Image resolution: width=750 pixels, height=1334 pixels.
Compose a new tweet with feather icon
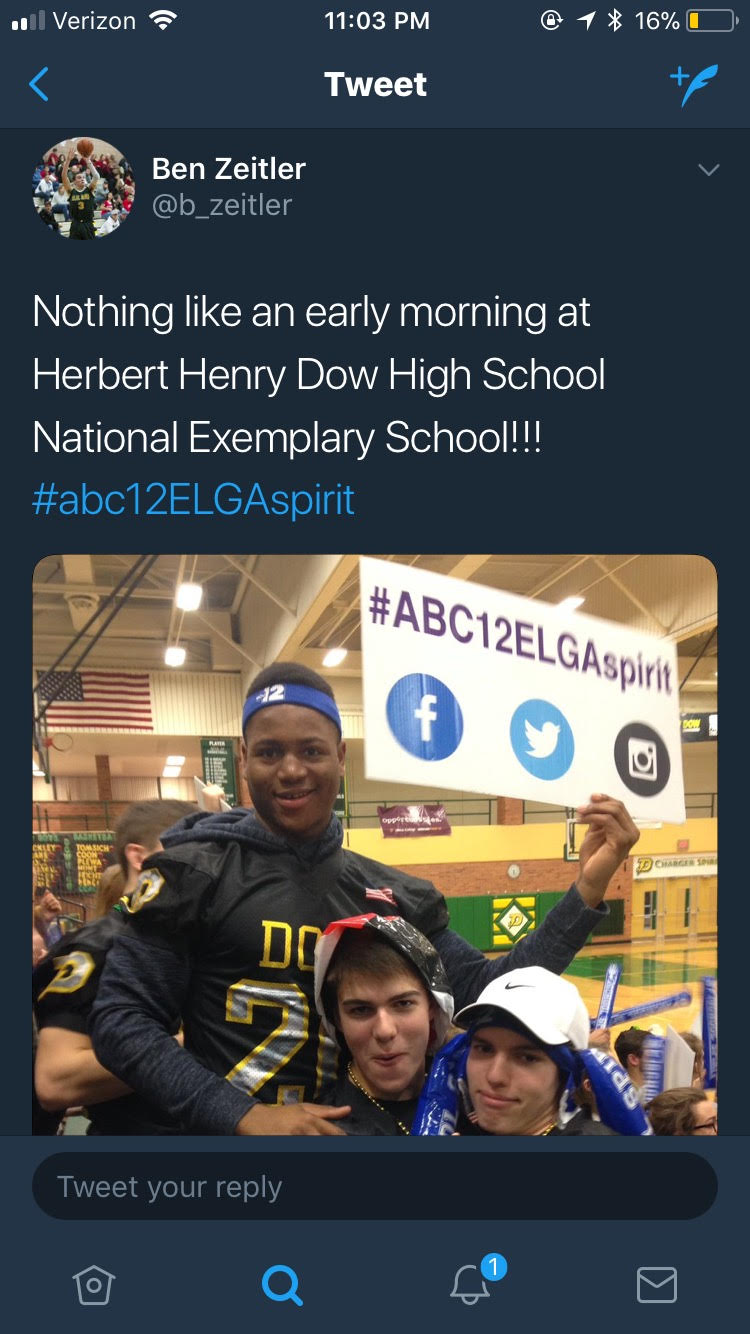point(694,86)
